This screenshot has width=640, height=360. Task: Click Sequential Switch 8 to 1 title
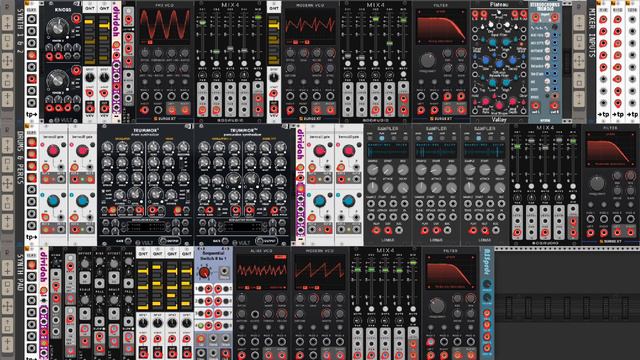coord(213,256)
